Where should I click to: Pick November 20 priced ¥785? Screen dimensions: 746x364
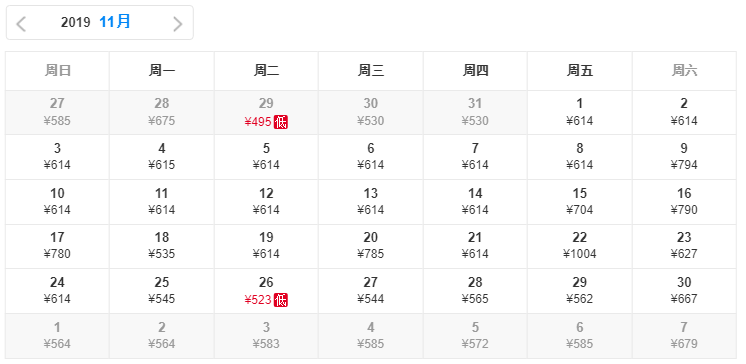(371, 246)
